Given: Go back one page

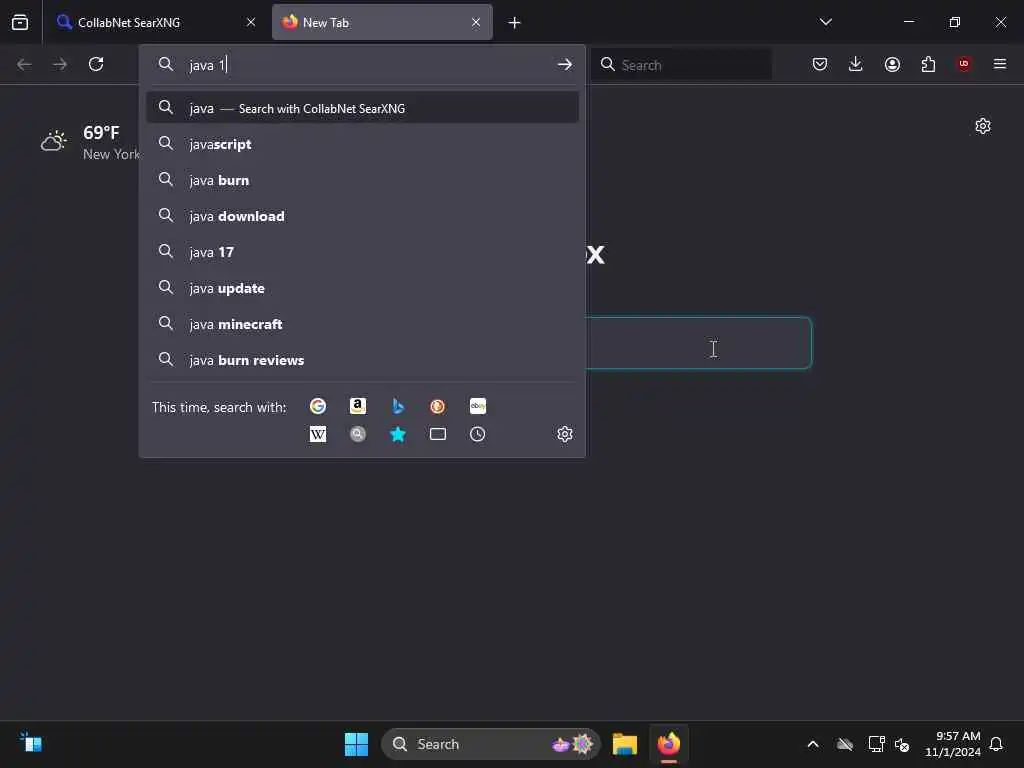Looking at the screenshot, I should click(x=24, y=64).
